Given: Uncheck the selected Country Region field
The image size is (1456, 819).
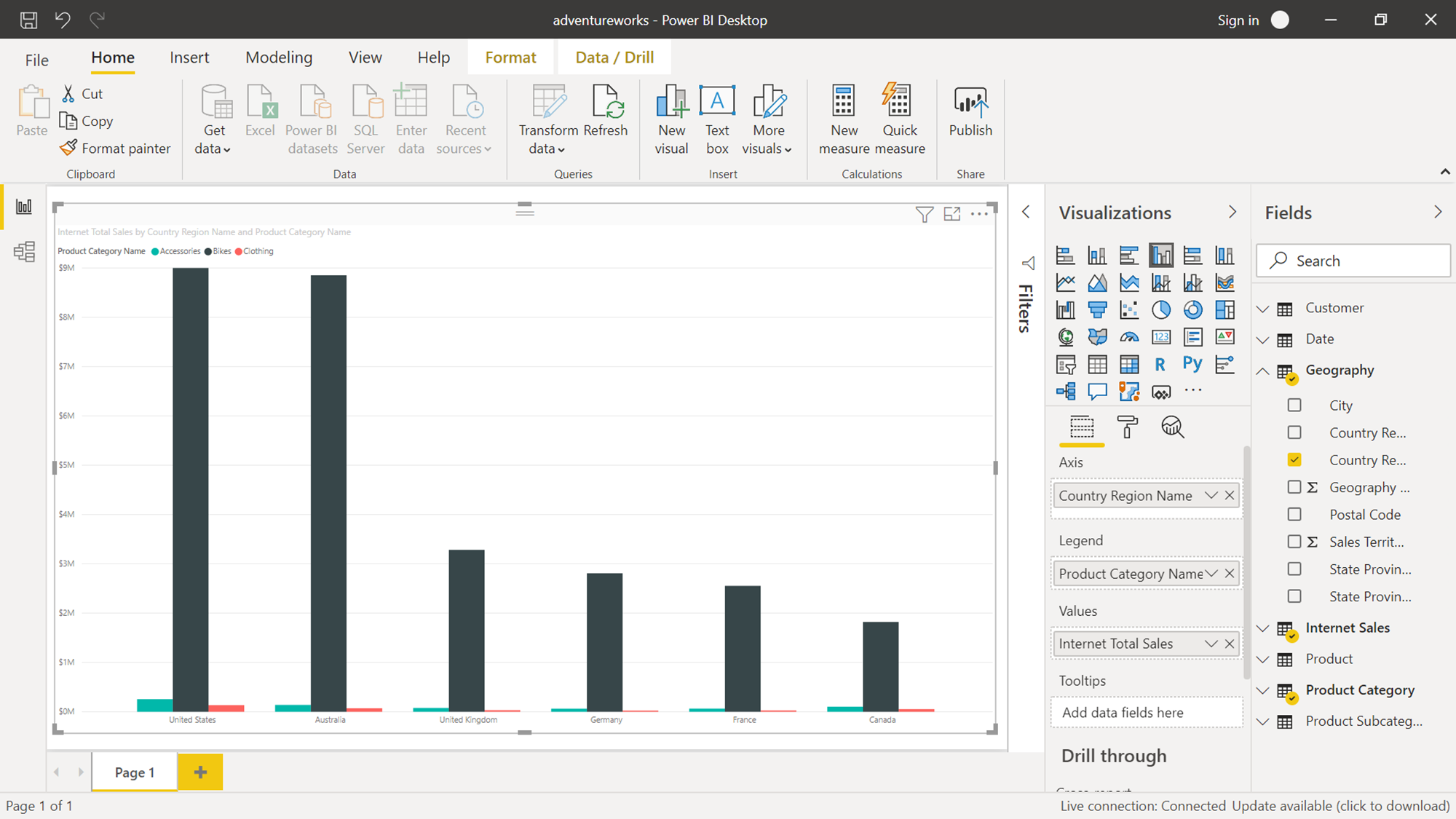Looking at the screenshot, I should coord(1294,459).
